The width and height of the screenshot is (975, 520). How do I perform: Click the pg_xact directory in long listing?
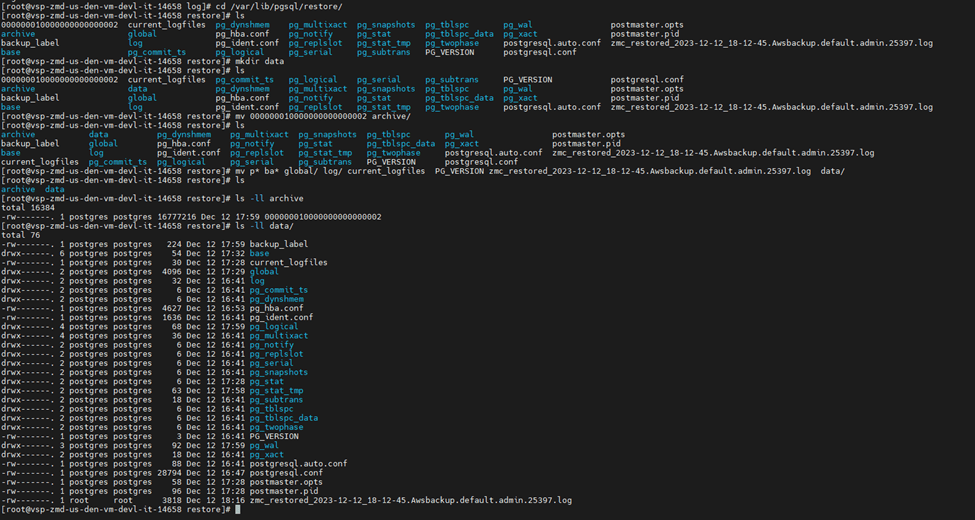pos(268,454)
